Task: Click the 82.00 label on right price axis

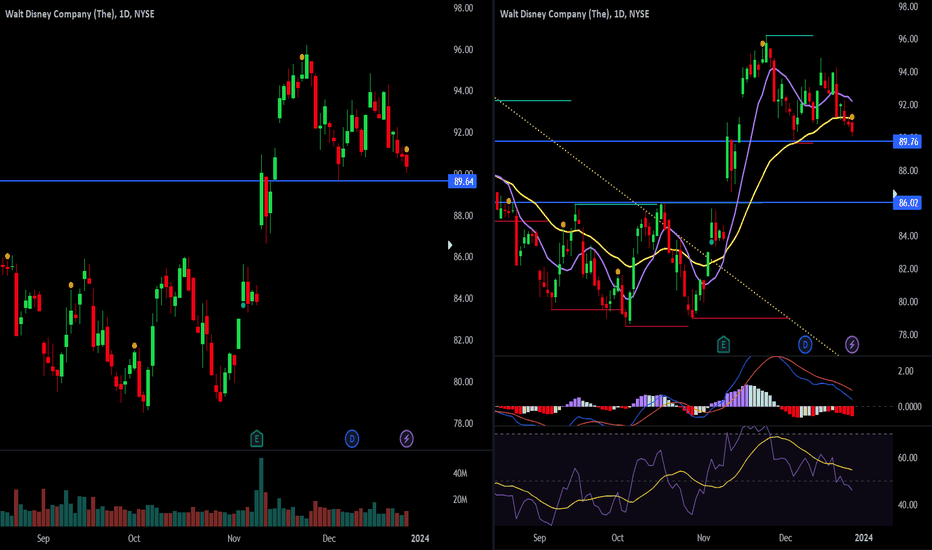Action: pos(908,269)
